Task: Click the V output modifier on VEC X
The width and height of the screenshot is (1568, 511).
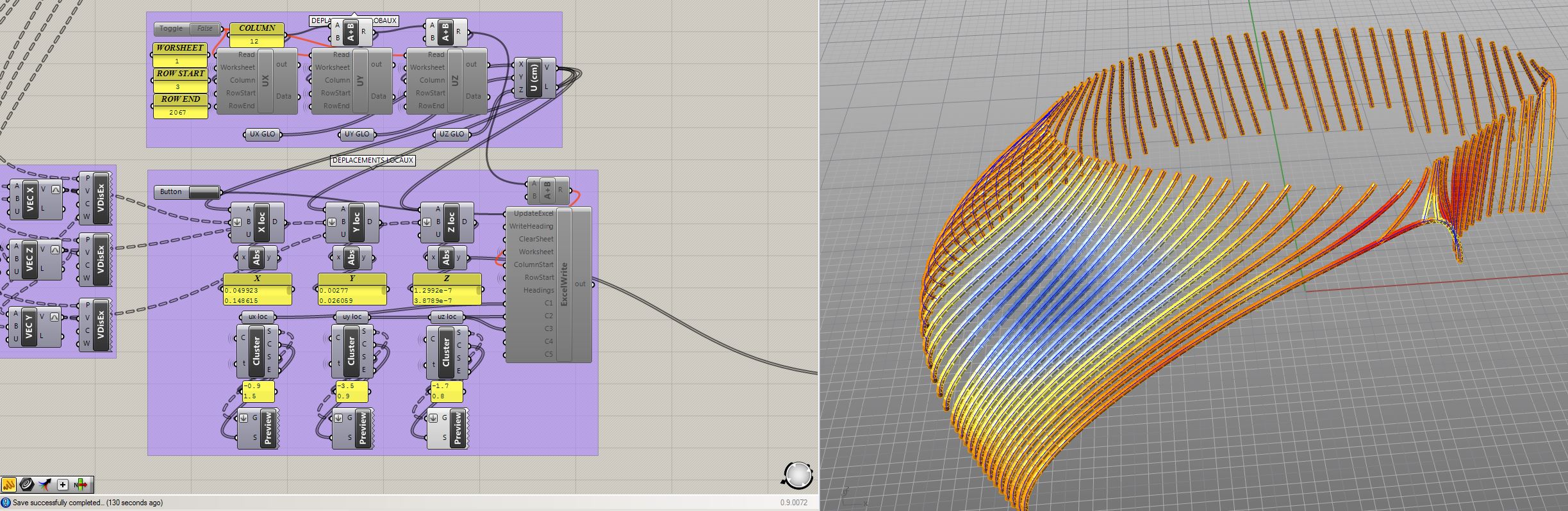Action: [56, 189]
